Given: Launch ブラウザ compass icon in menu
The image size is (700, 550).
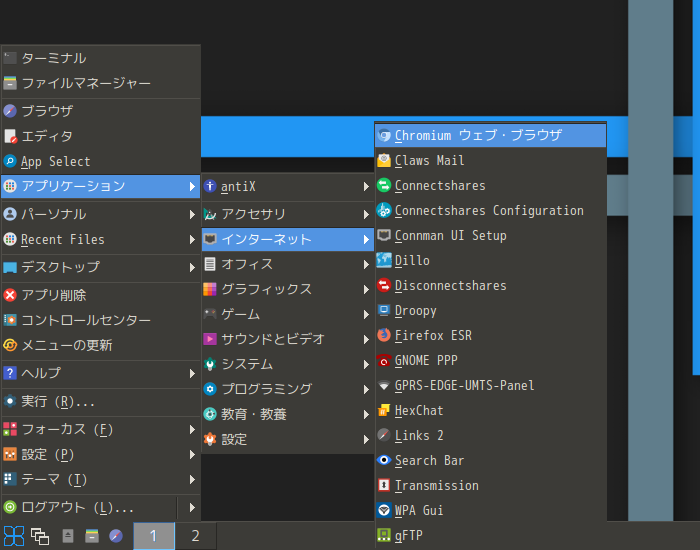Looking at the screenshot, I should tap(10, 111).
